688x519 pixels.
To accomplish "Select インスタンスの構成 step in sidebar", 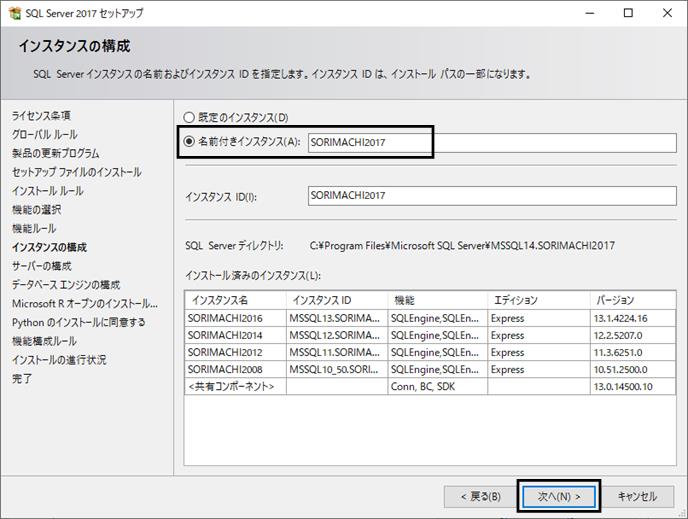I will tap(50, 247).
